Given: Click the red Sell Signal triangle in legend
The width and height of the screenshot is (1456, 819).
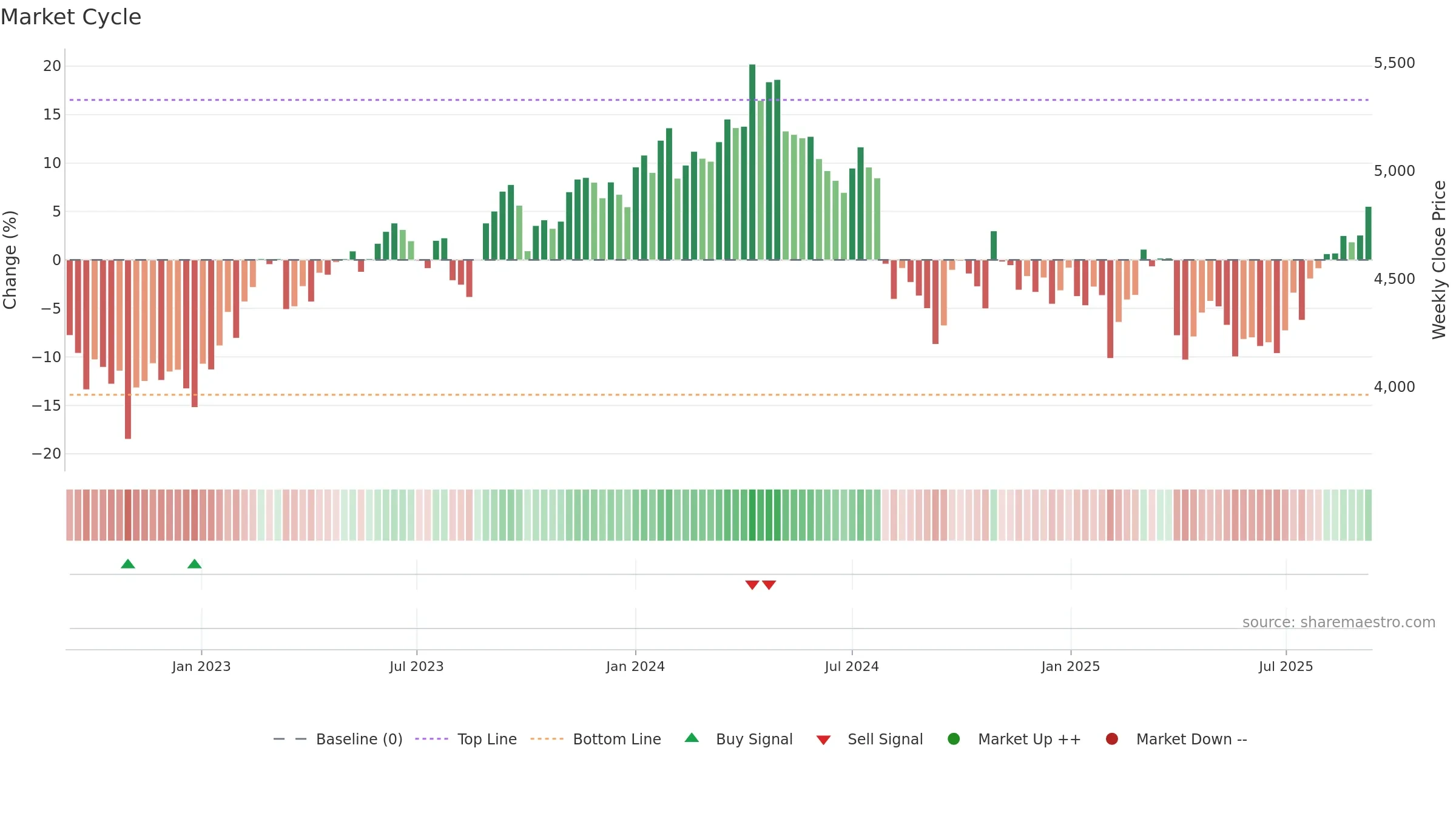Looking at the screenshot, I should pyautogui.click(x=823, y=740).
